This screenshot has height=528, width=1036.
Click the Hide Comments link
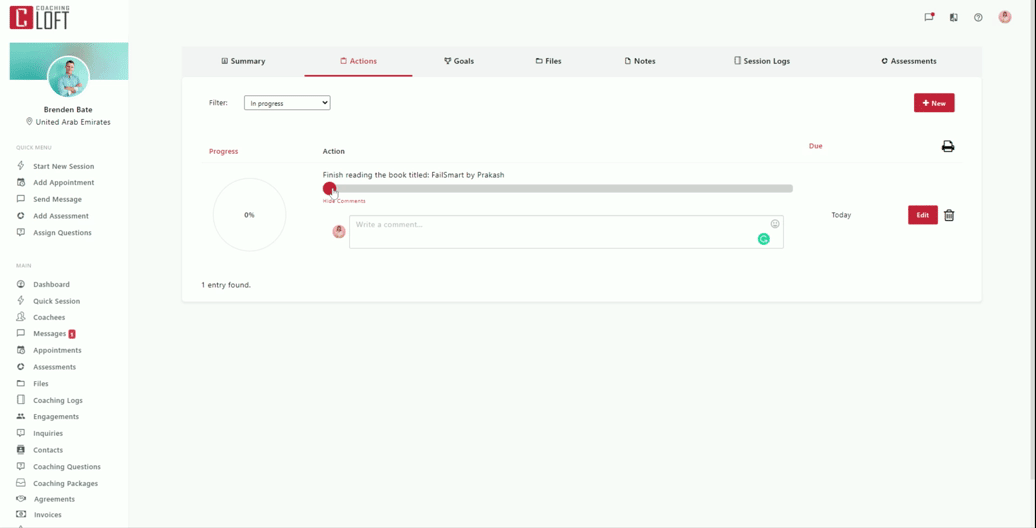344,201
